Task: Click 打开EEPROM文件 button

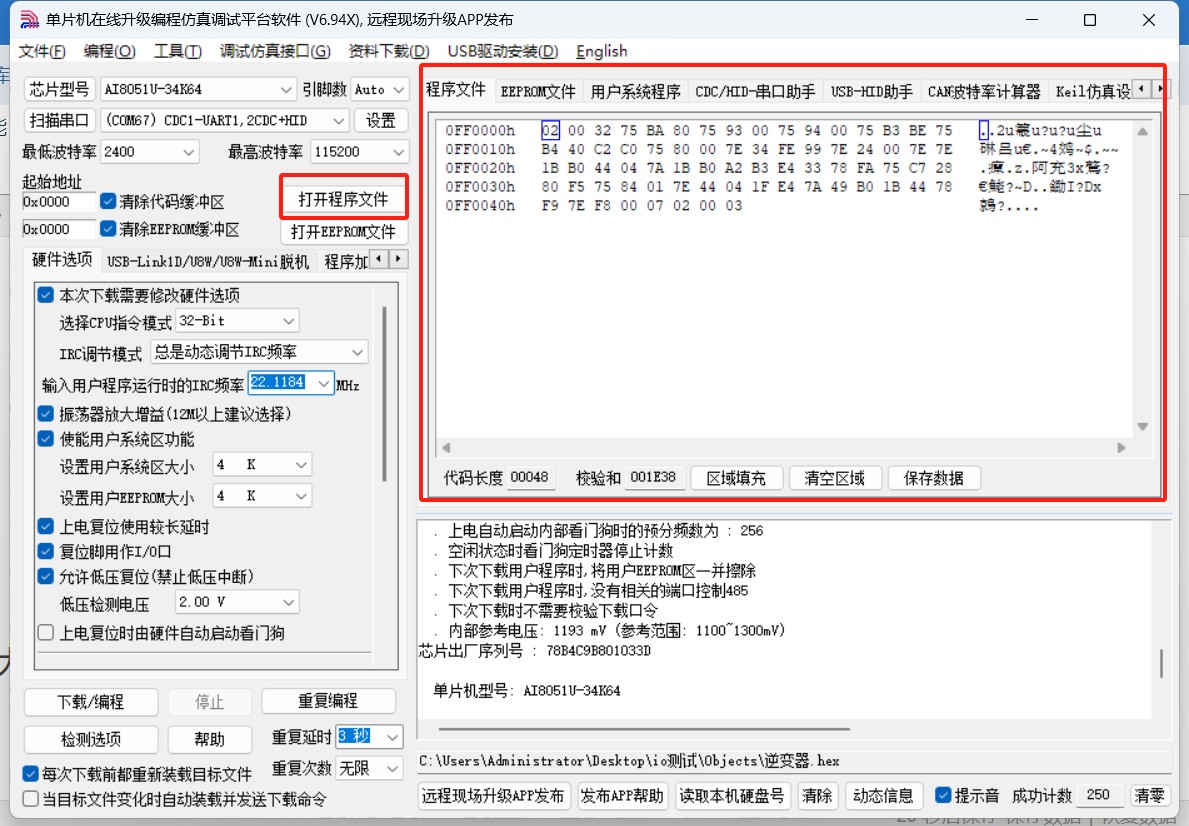Action: coord(344,231)
